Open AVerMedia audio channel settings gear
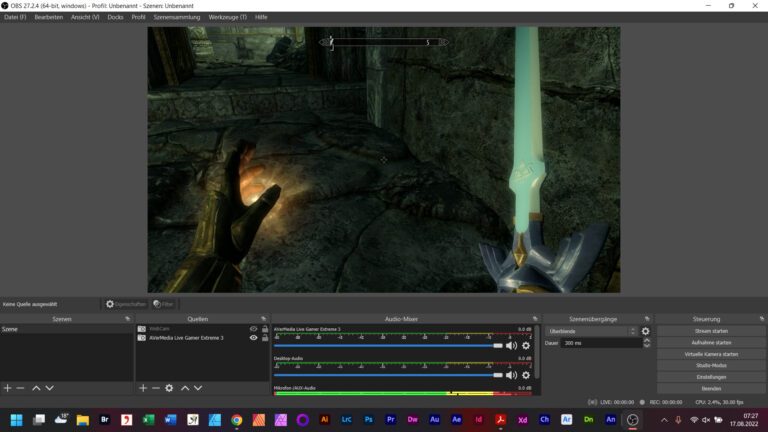768x432 pixels. coord(526,346)
